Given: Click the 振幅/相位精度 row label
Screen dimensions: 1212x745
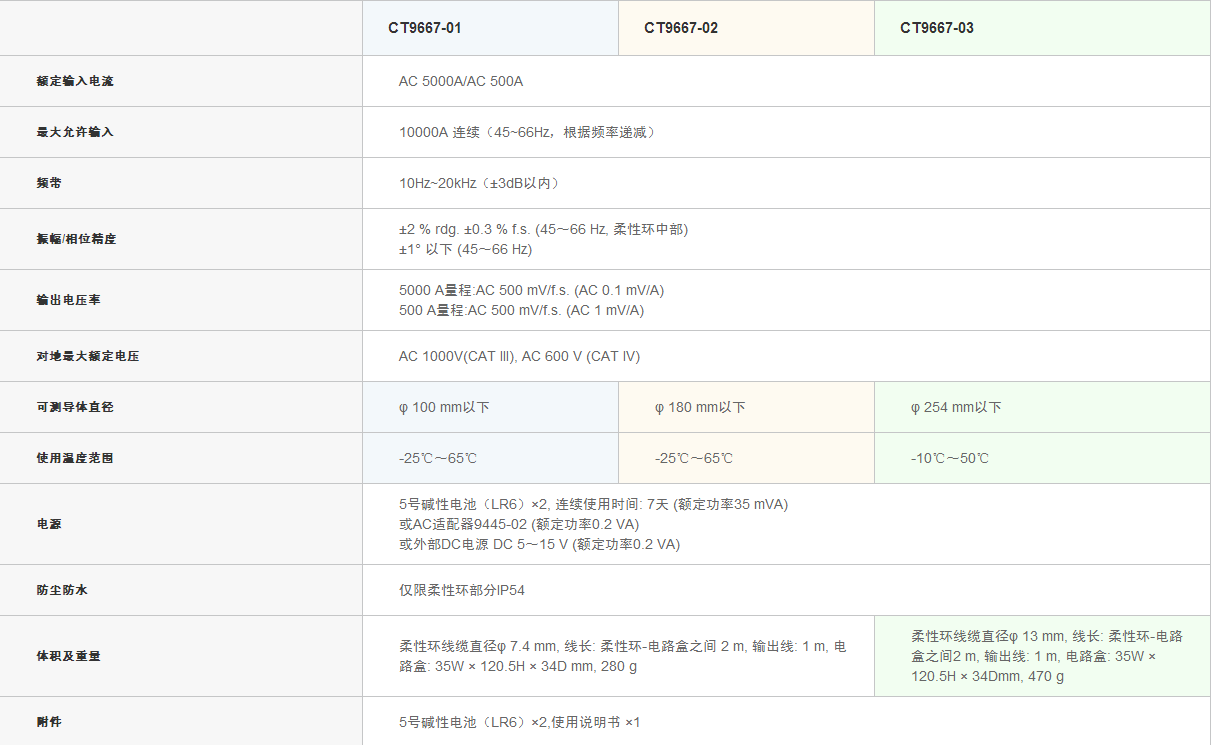Looking at the screenshot, I should pos(76,240).
